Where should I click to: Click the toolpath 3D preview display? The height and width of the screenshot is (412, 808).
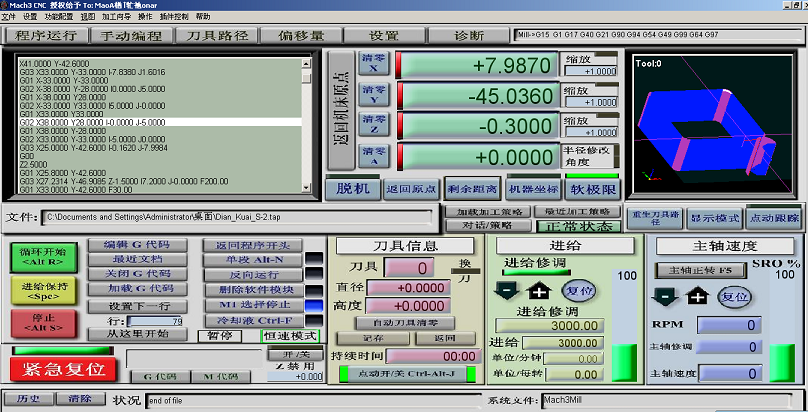coord(712,124)
